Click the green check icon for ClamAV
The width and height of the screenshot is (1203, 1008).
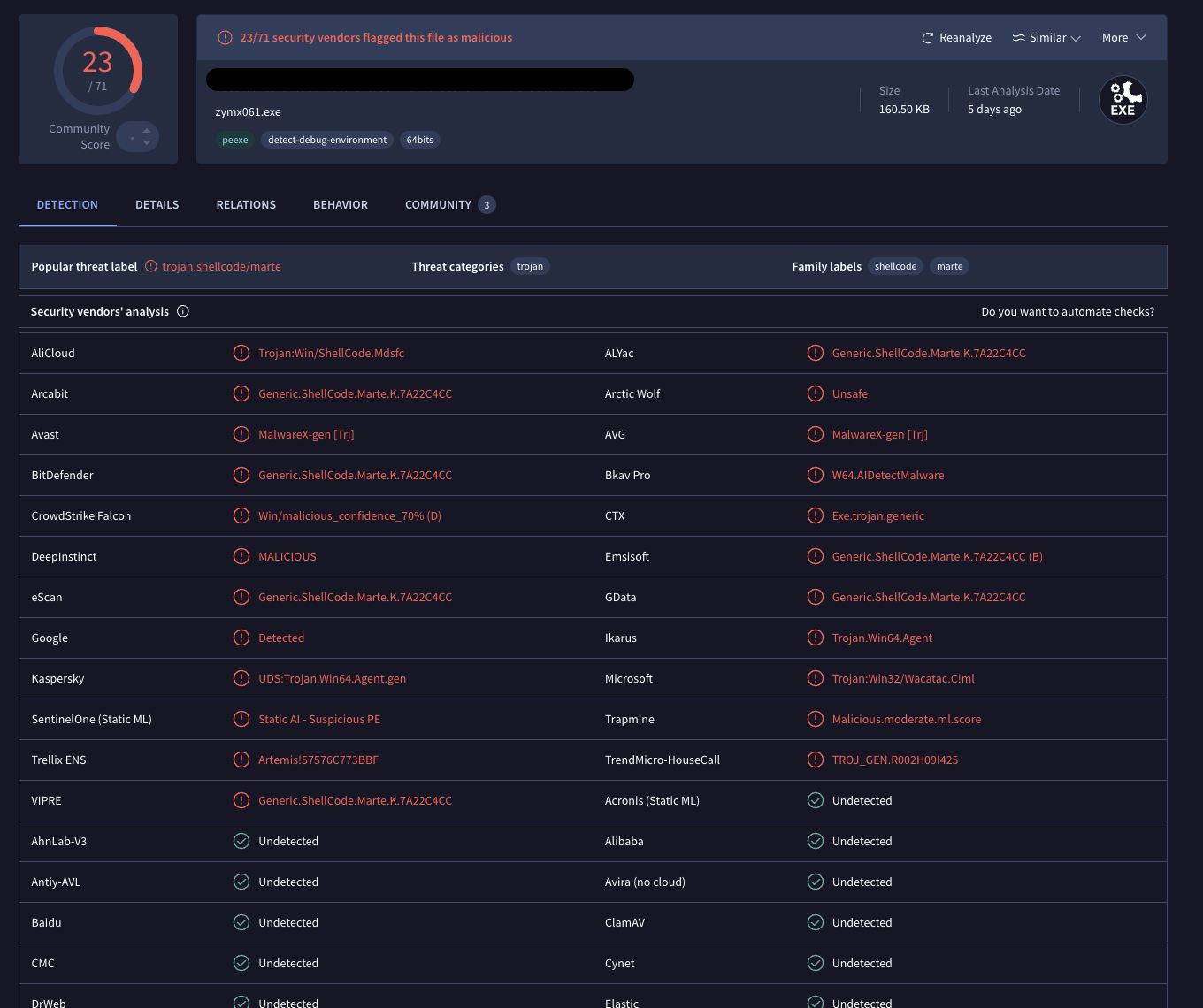(816, 922)
